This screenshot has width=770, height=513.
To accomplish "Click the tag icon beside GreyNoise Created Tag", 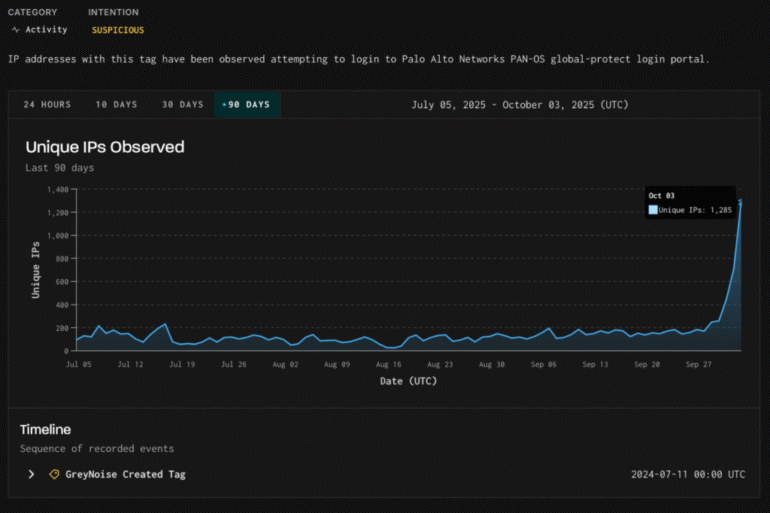I will click(x=54, y=474).
